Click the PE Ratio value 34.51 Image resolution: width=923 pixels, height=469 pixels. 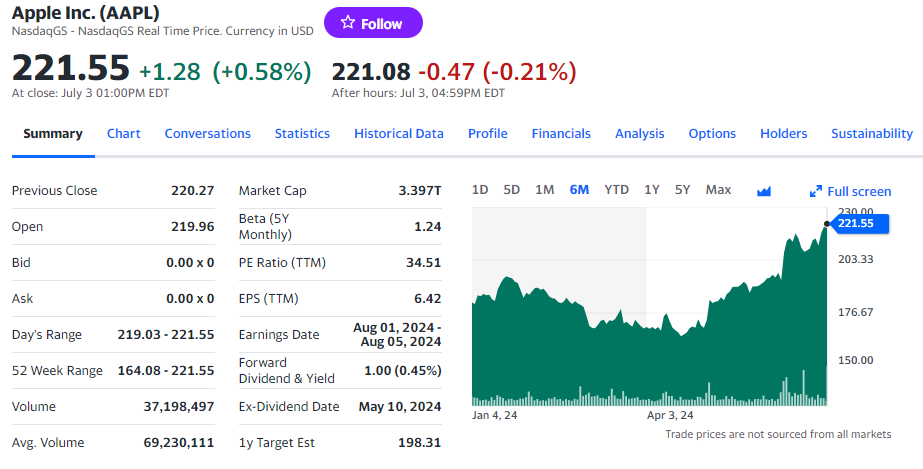pyautogui.click(x=423, y=262)
